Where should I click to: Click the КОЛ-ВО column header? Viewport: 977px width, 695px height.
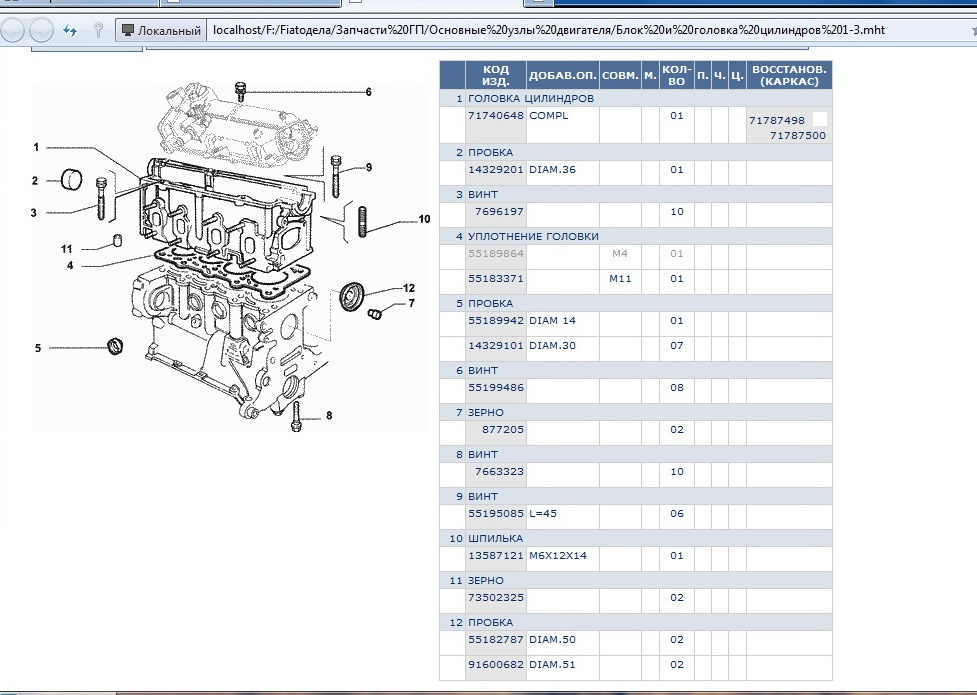(676, 75)
